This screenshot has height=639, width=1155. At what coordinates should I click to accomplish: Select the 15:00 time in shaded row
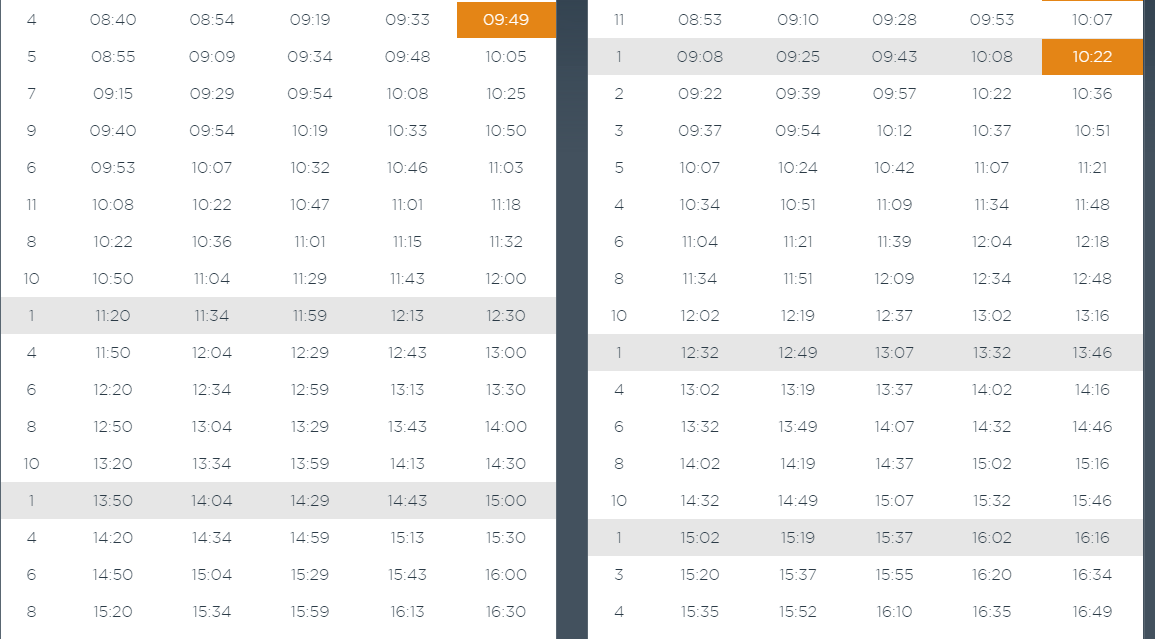[x=506, y=500]
